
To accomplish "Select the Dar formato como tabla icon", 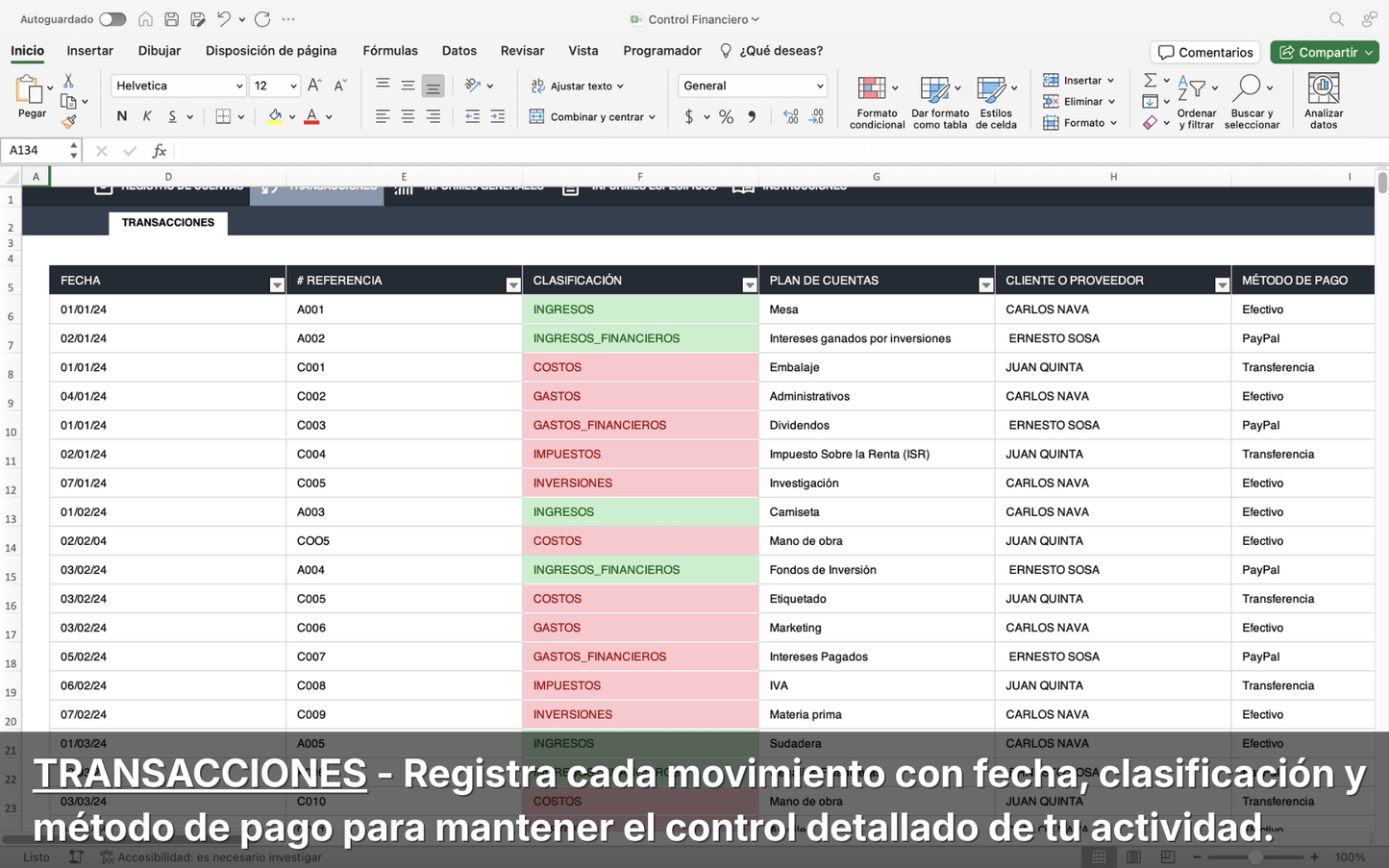I will [x=939, y=101].
